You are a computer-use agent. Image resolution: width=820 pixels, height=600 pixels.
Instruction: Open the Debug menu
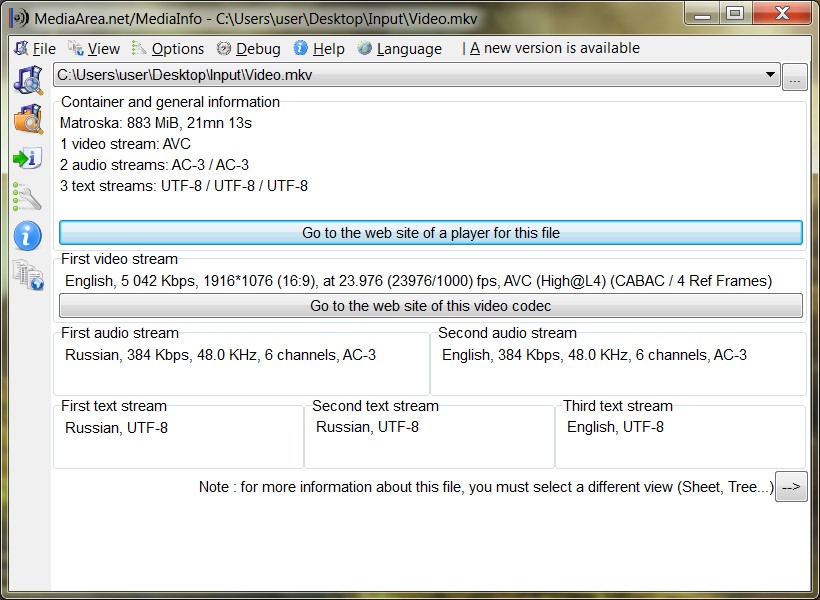point(249,49)
